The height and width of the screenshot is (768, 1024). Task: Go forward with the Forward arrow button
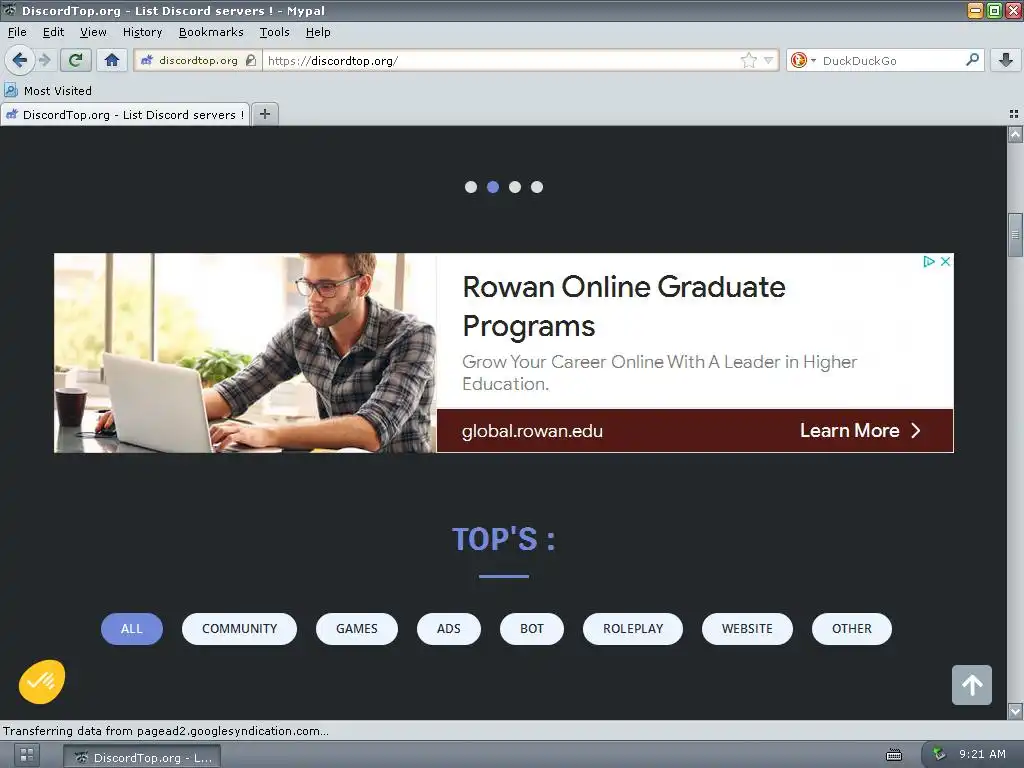pyautogui.click(x=44, y=61)
